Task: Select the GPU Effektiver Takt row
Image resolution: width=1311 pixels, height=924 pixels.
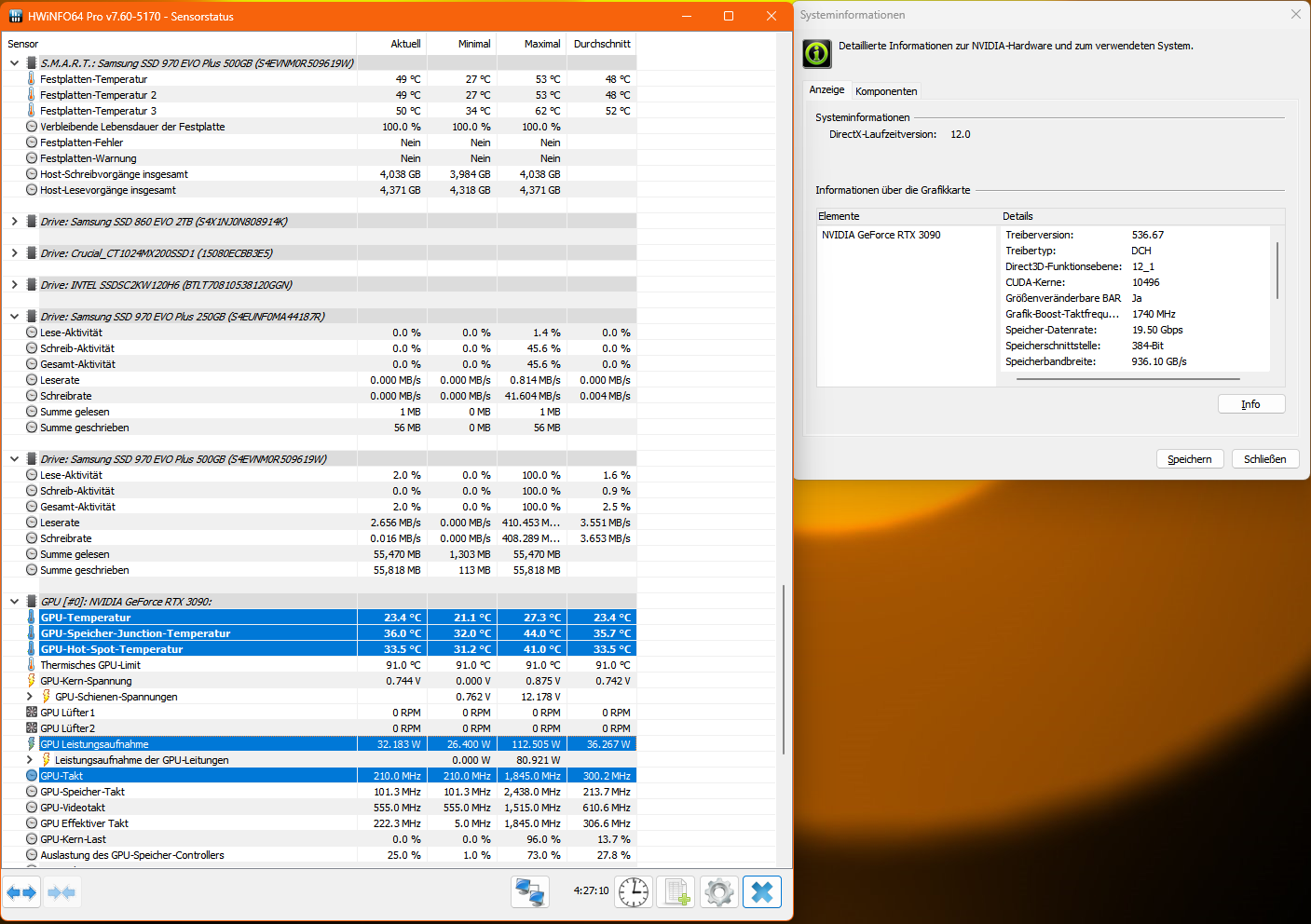Action: coord(319,823)
